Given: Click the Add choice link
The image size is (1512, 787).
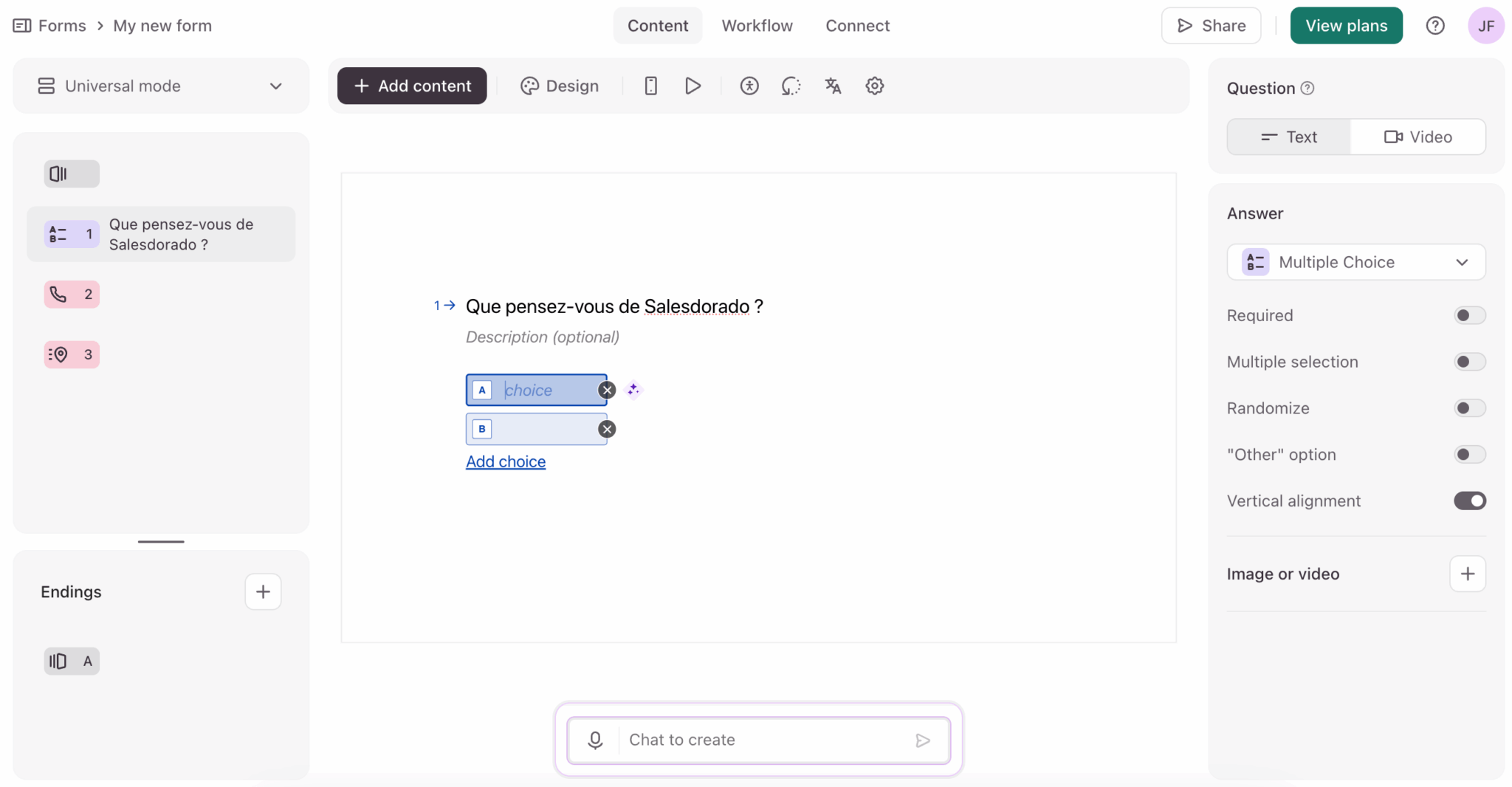Looking at the screenshot, I should click(x=506, y=461).
